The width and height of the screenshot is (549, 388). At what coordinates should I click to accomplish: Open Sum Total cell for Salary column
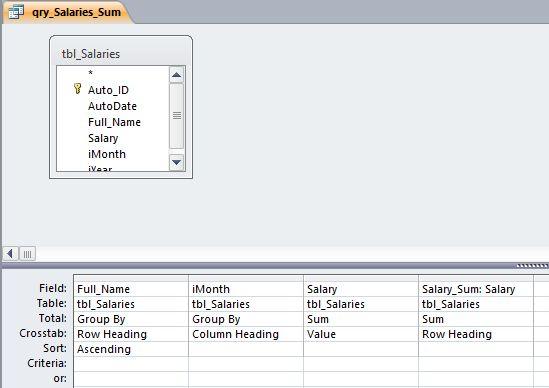click(361, 319)
